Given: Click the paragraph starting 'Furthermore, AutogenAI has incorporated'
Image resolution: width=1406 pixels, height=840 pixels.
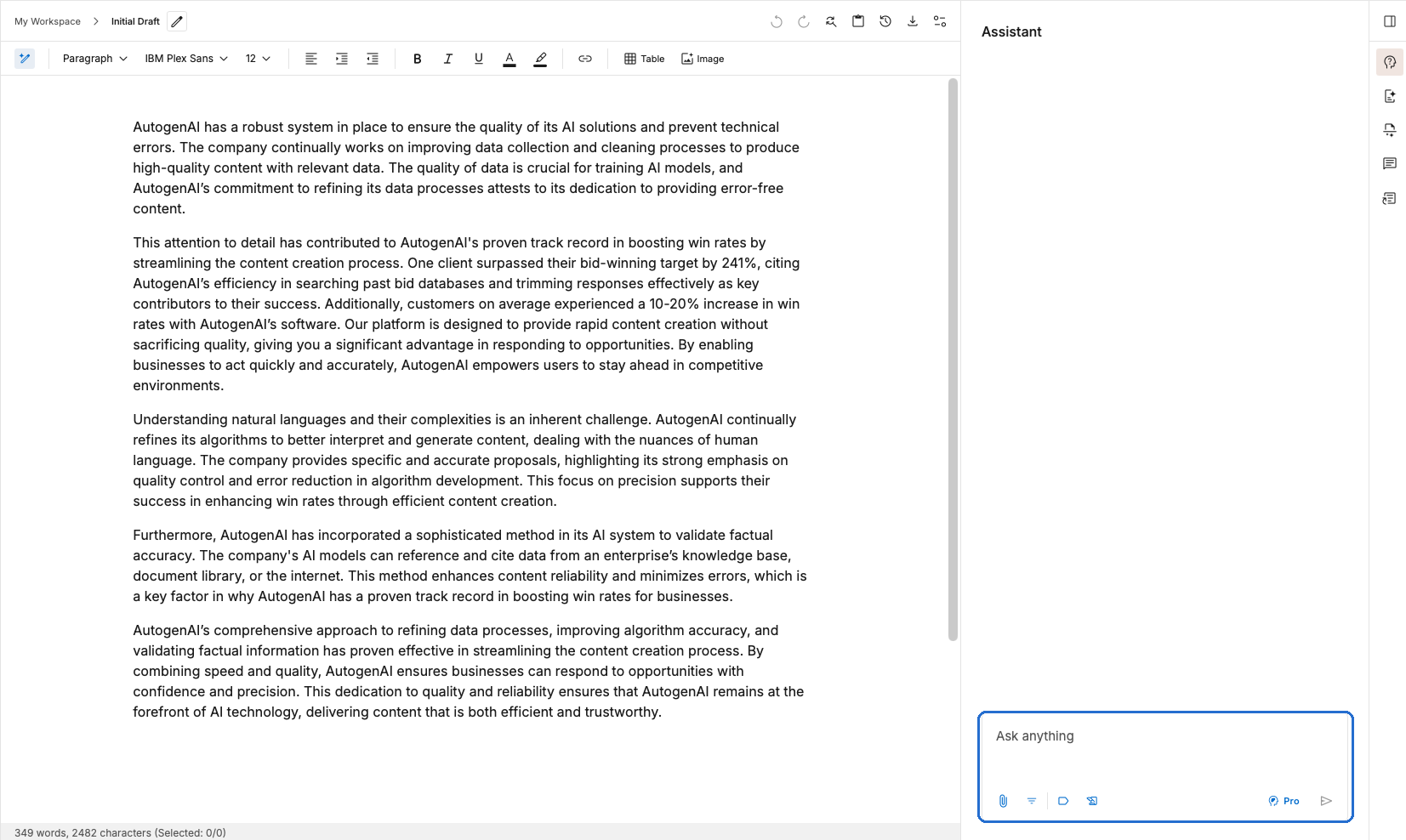Looking at the screenshot, I should (x=470, y=565).
